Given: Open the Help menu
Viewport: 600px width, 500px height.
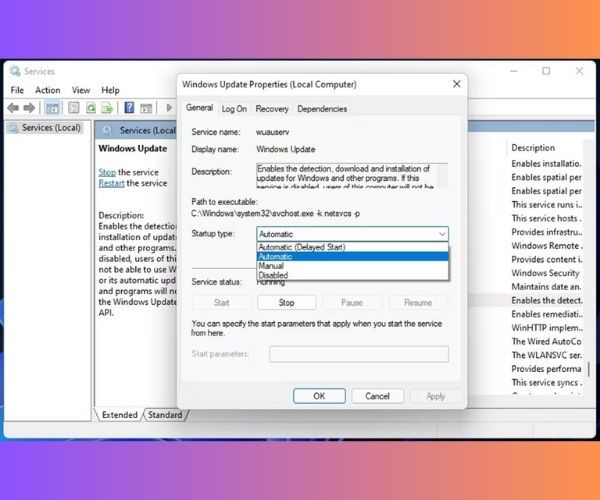Looking at the screenshot, I should (110, 90).
